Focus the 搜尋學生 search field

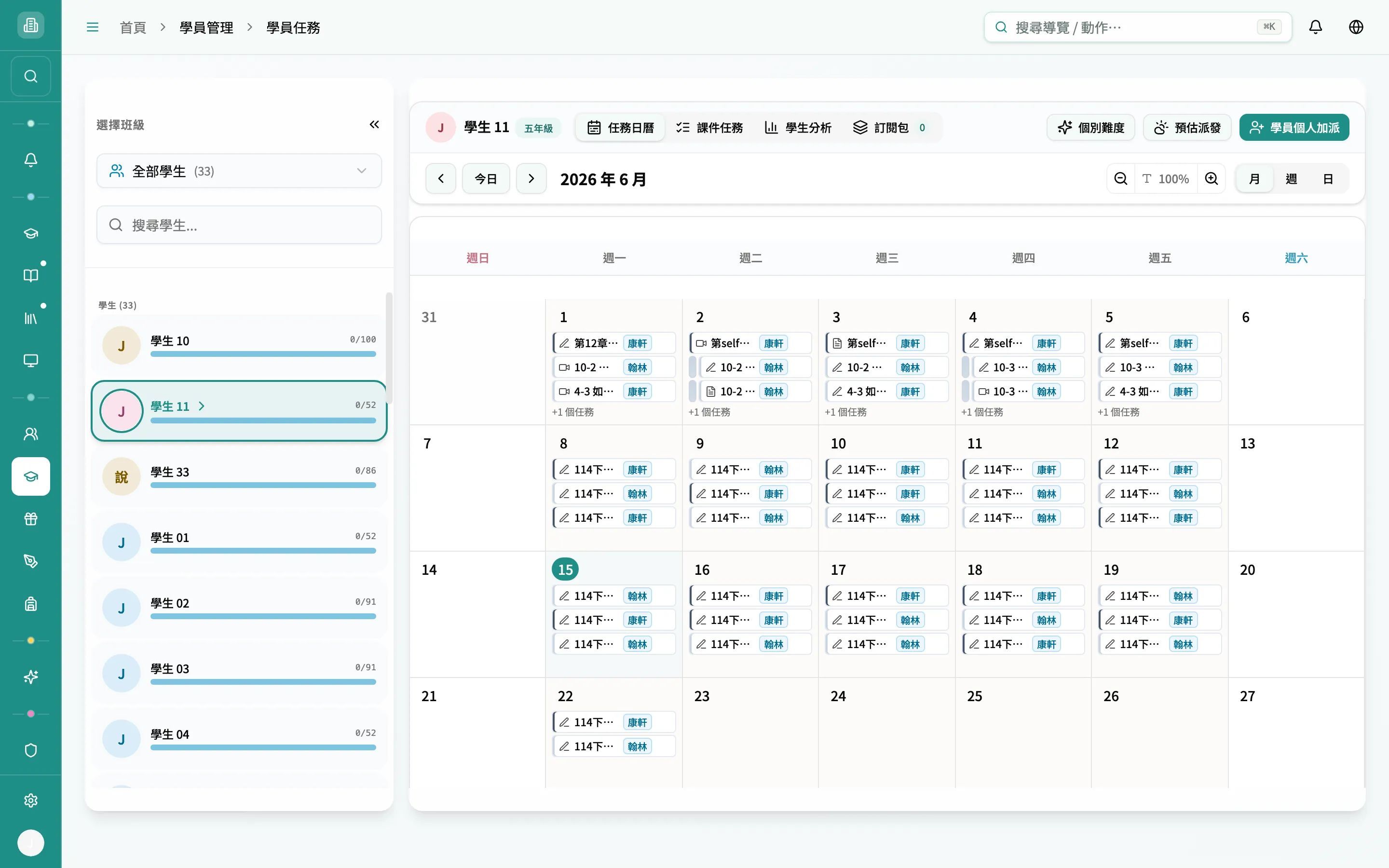pos(239,225)
